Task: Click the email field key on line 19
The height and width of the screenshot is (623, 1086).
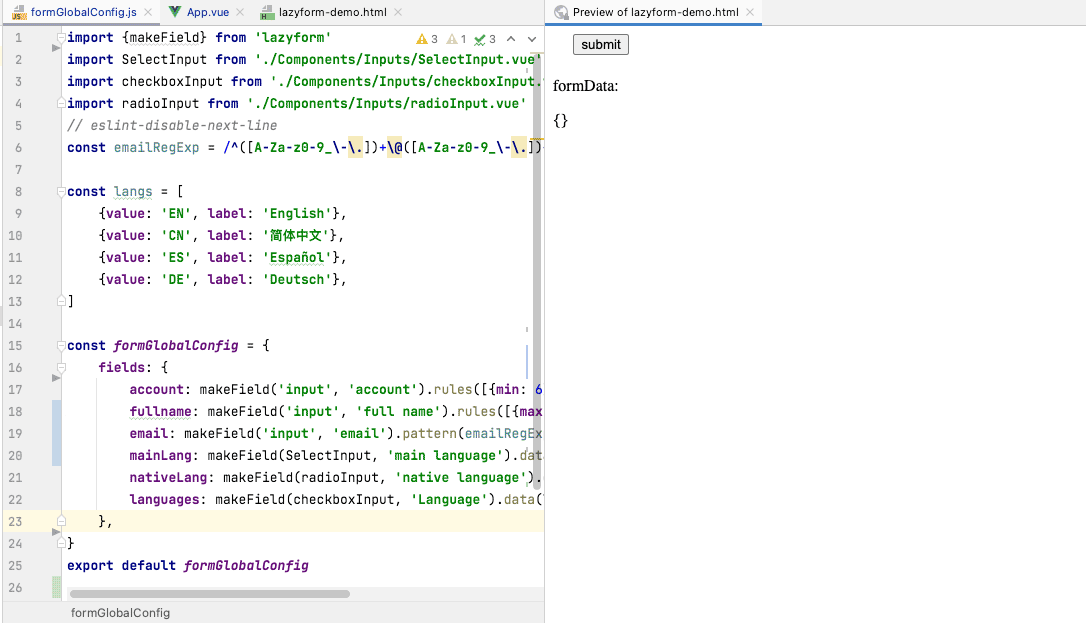Action: pyautogui.click(x=148, y=434)
